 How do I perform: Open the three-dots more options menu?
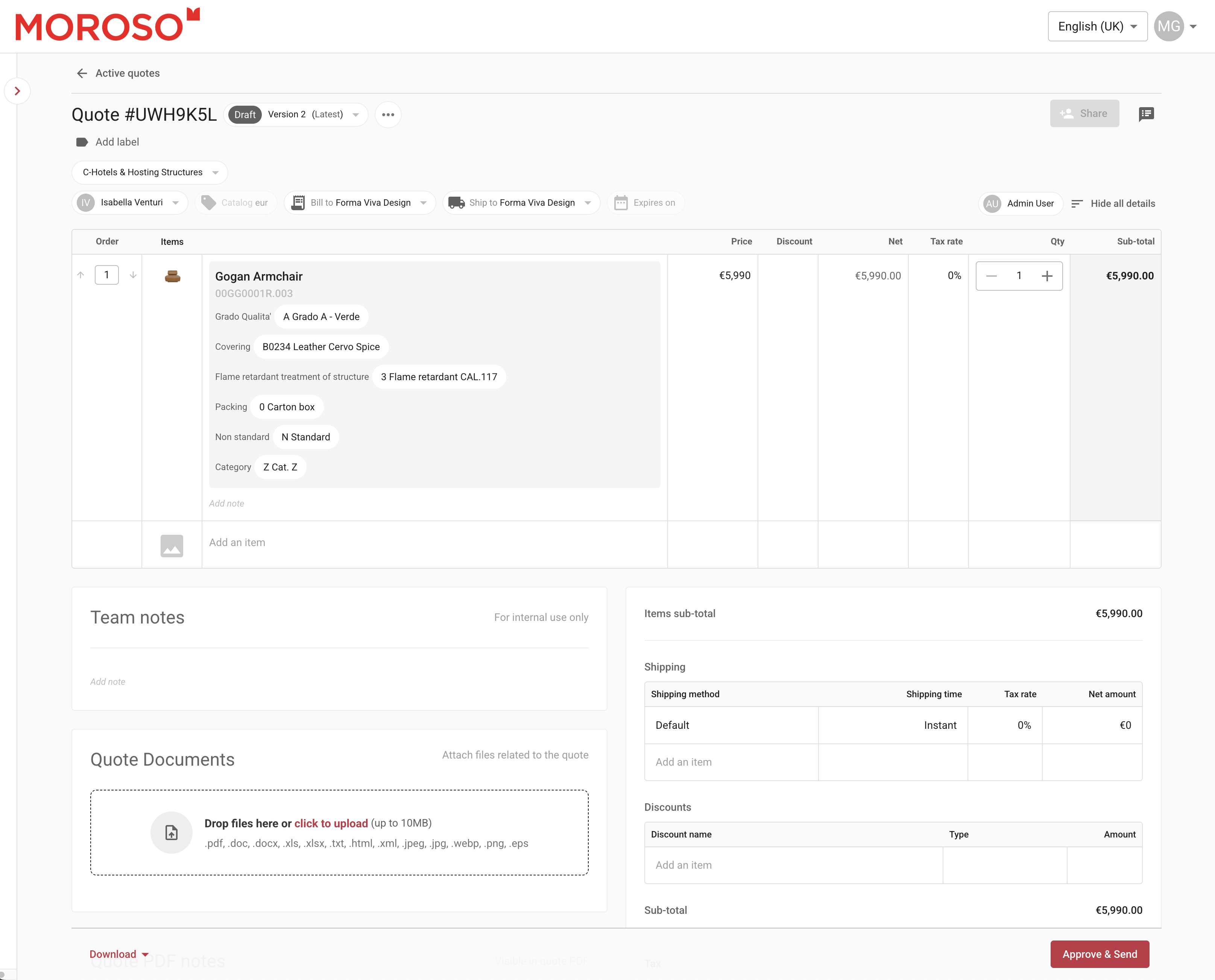click(388, 115)
